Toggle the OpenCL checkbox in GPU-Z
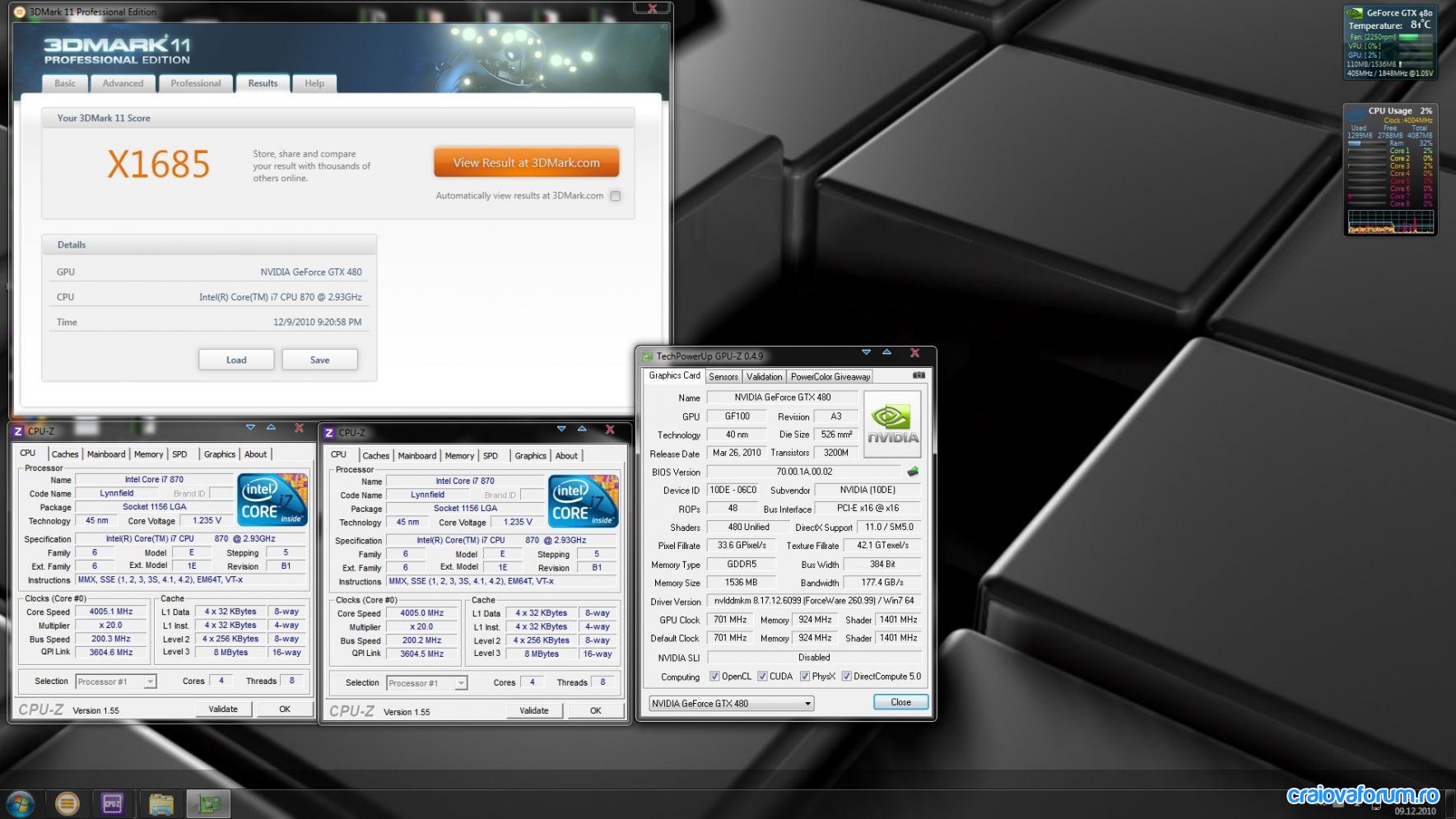1456x819 pixels. click(x=714, y=677)
